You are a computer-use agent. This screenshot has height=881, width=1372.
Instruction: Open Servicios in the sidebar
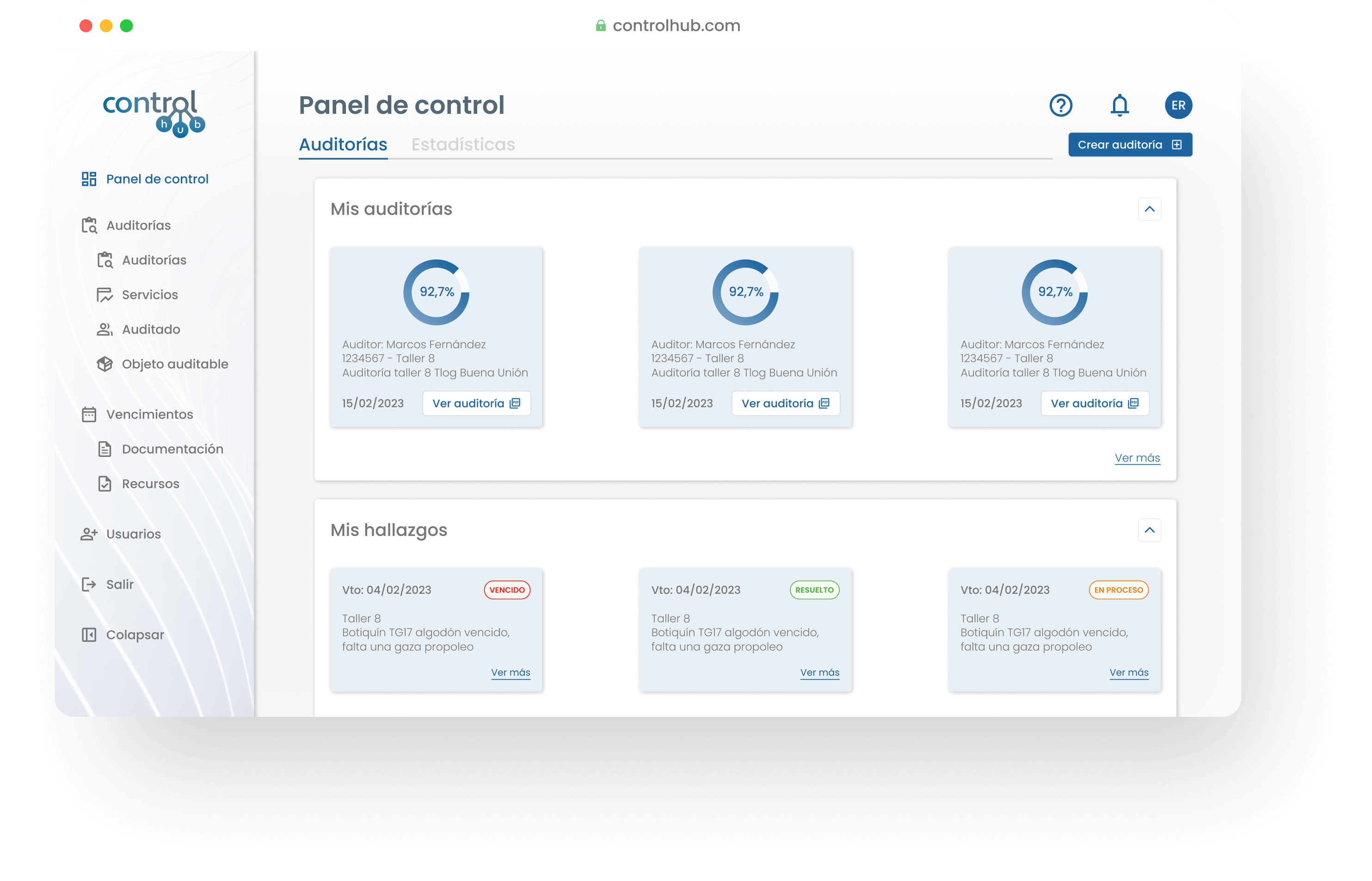(x=149, y=295)
